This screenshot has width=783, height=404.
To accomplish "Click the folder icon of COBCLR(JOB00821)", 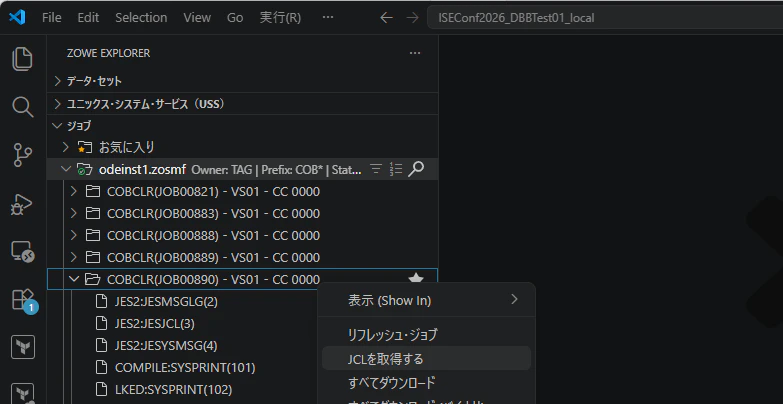I will (x=92, y=191).
